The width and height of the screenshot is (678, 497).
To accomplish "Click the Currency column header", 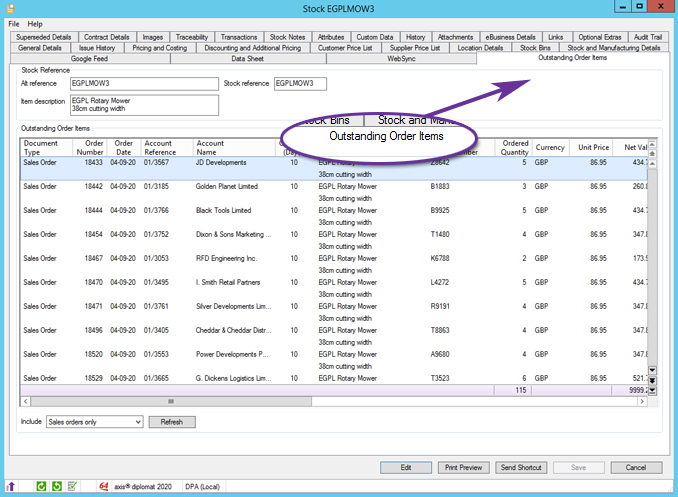I will tap(550, 147).
